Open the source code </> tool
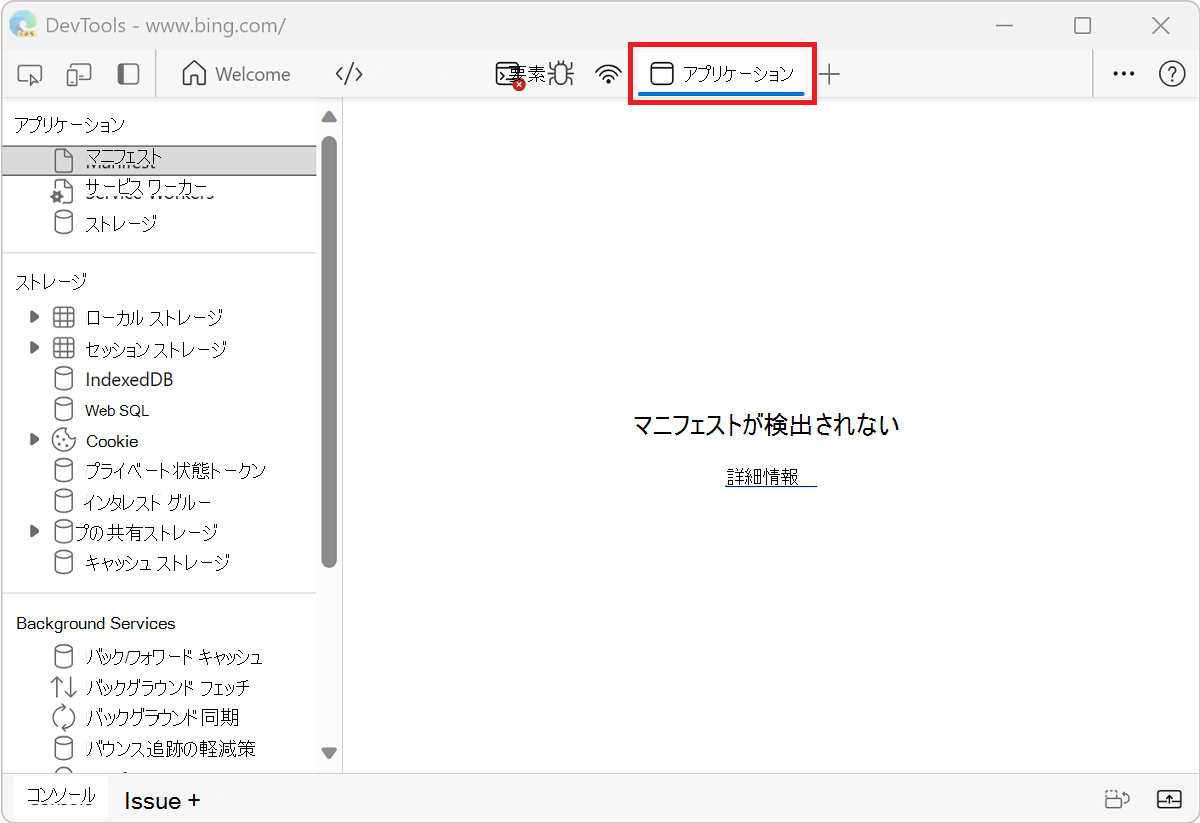The height and width of the screenshot is (823, 1200). (x=348, y=73)
